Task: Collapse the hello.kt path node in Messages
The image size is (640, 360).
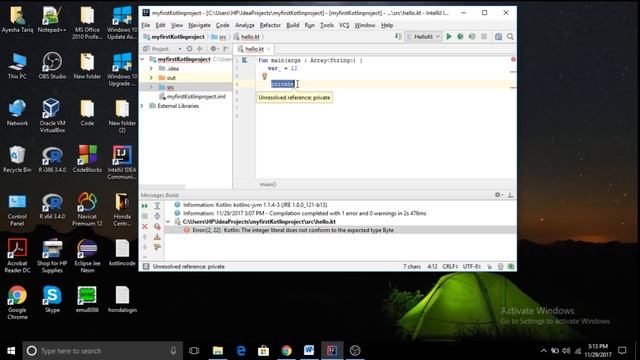Action: pyautogui.click(x=168, y=222)
